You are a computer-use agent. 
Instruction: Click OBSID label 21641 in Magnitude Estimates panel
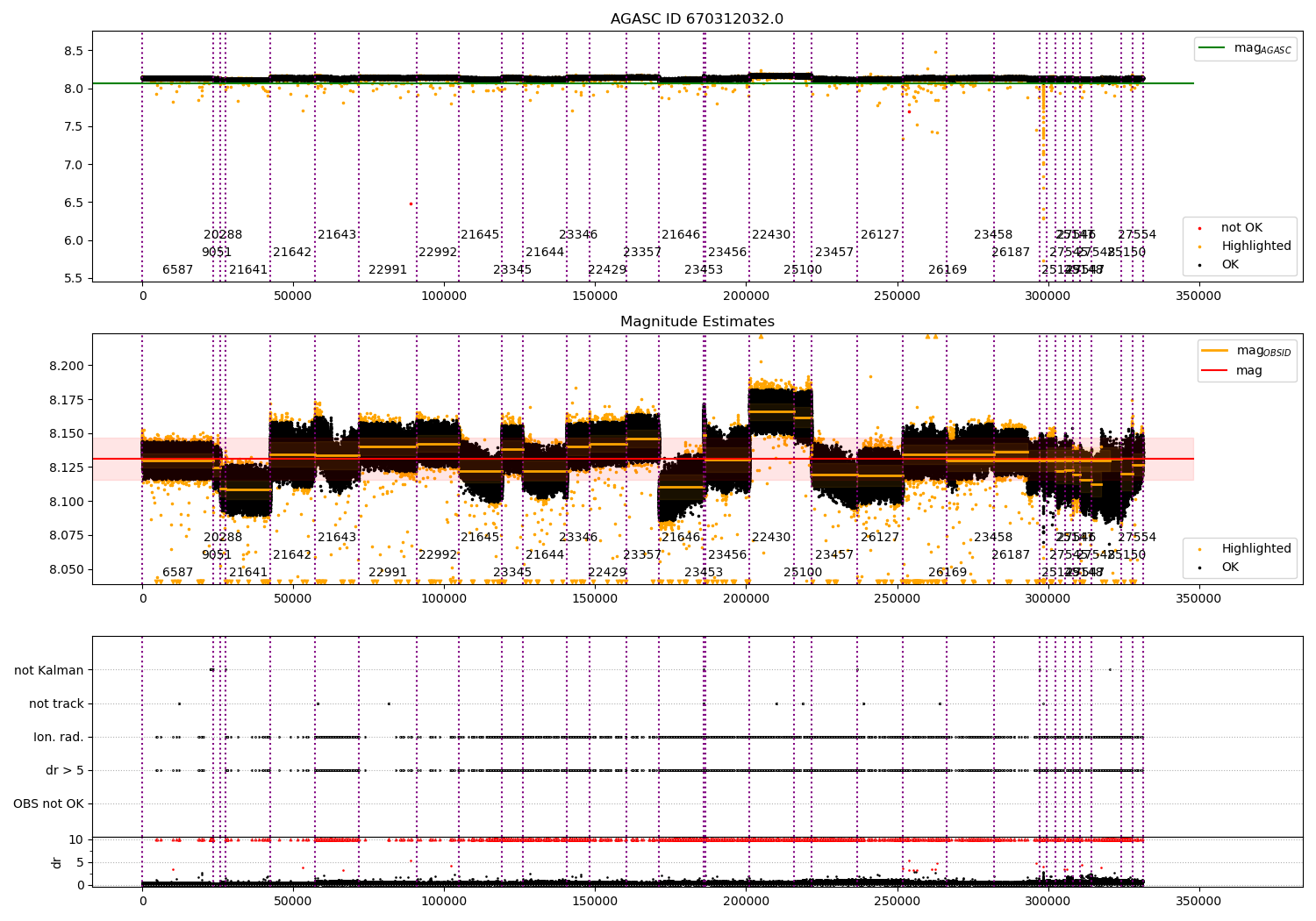(248, 573)
